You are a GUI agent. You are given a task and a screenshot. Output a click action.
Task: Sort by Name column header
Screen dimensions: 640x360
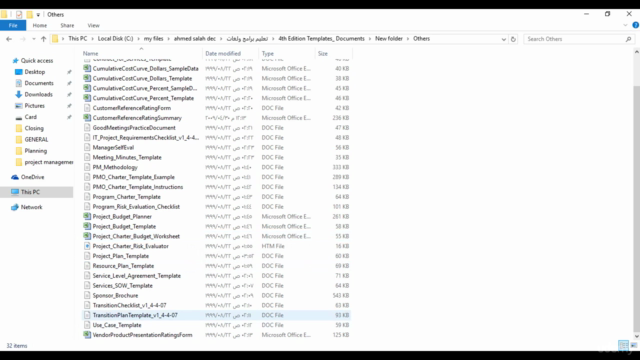pyautogui.click(x=90, y=53)
